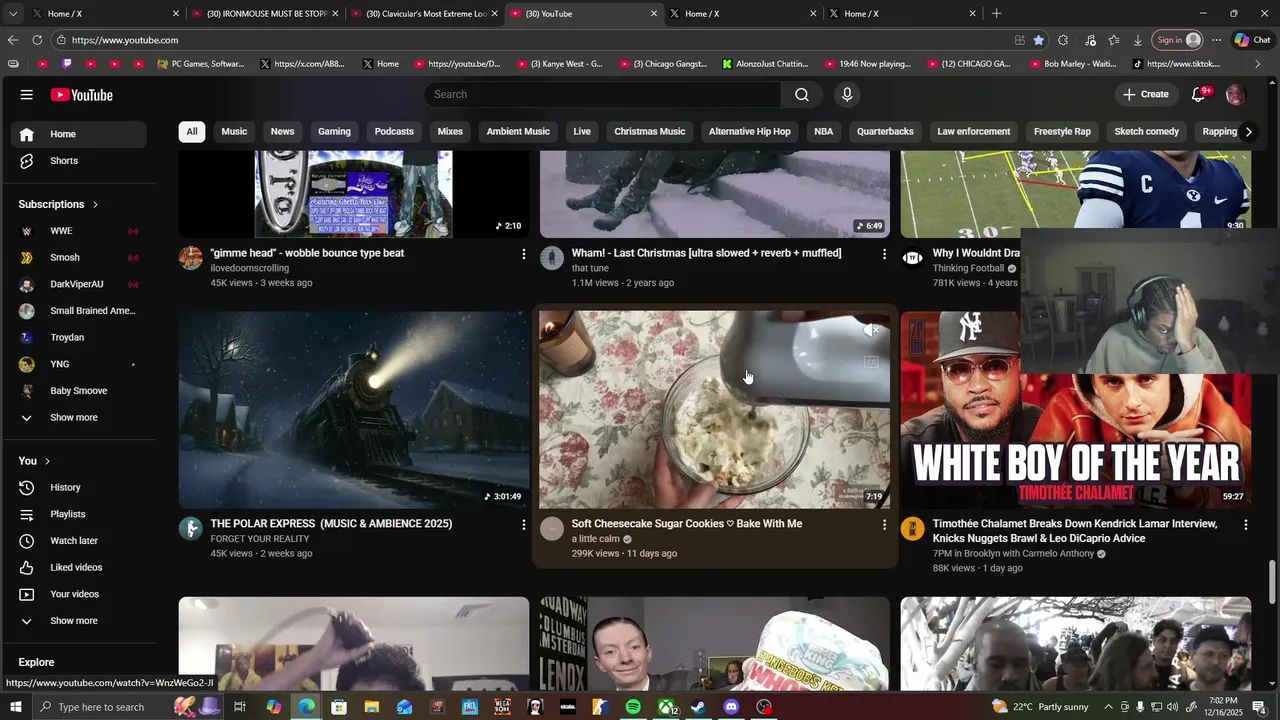Click the search magnifier button
Screen dimensions: 1280x720
tap(802, 94)
